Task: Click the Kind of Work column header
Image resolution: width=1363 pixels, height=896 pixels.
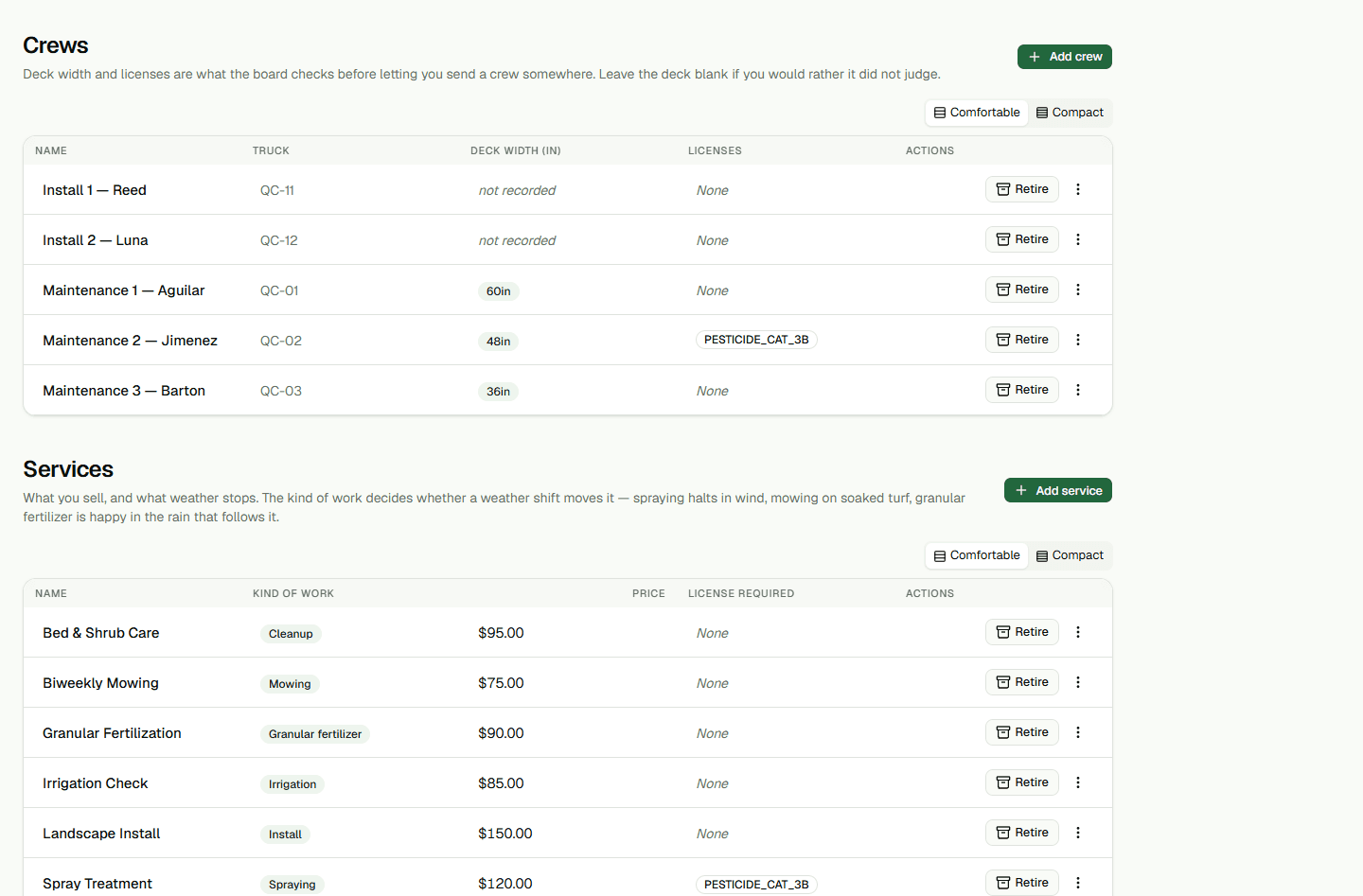Action: click(x=293, y=593)
